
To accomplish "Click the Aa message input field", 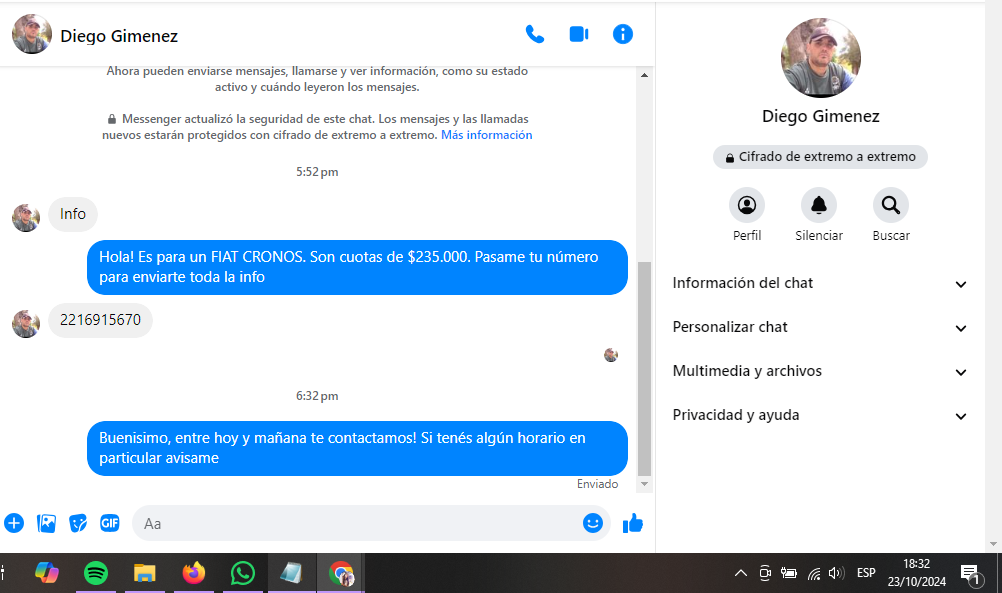I will [x=360, y=523].
